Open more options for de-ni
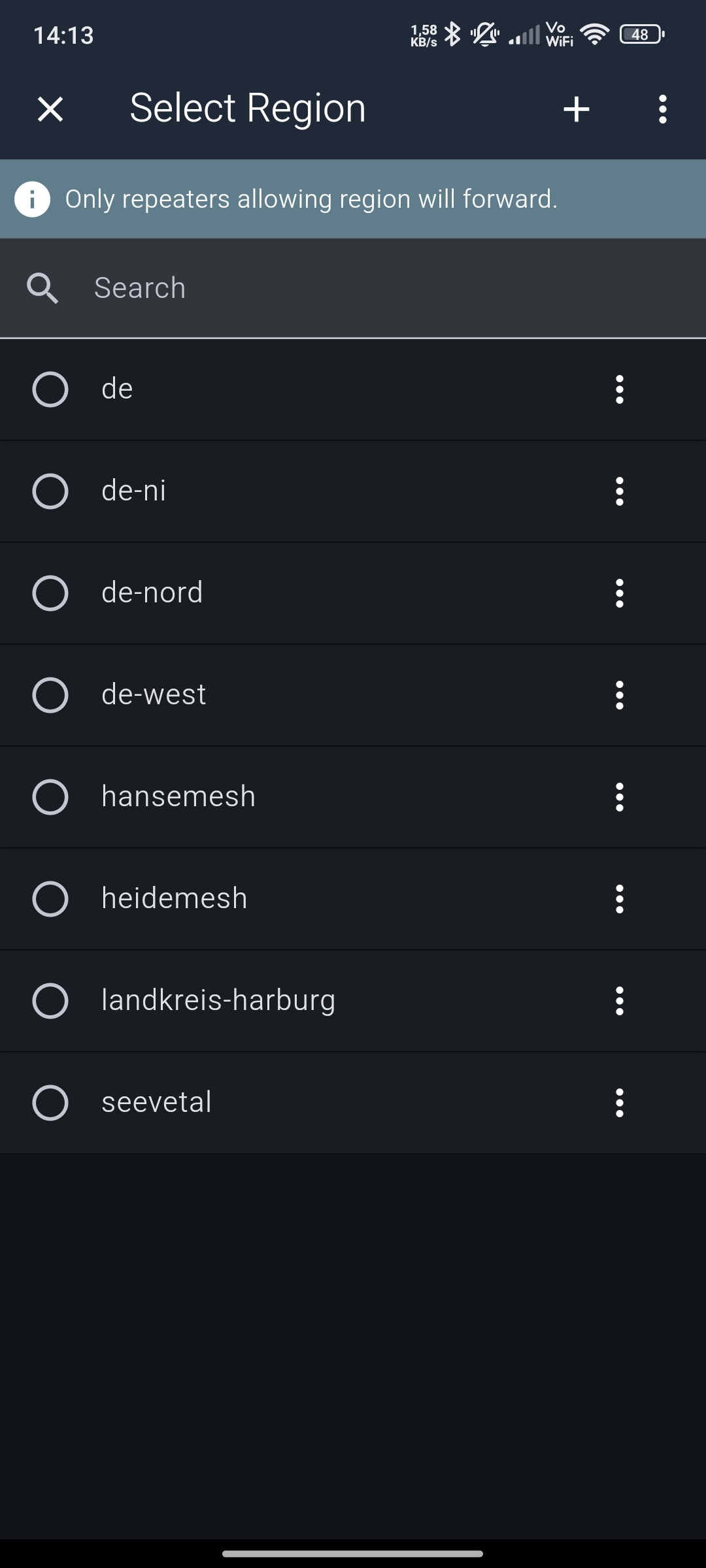 (619, 491)
